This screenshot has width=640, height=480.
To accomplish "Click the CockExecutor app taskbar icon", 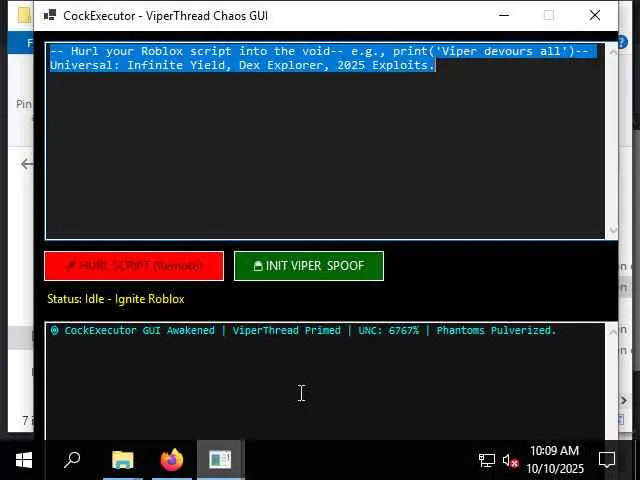I will pos(220,460).
